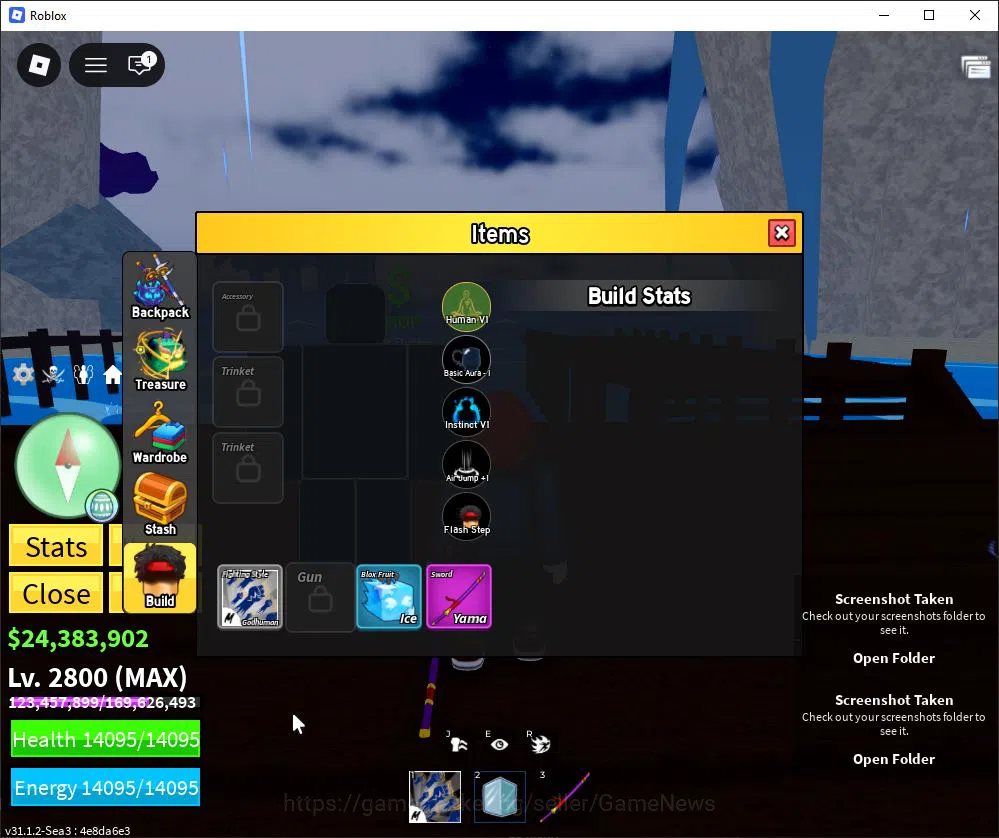The height and width of the screenshot is (838, 999).
Task: Click the Health bar
Action: point(105,739)
